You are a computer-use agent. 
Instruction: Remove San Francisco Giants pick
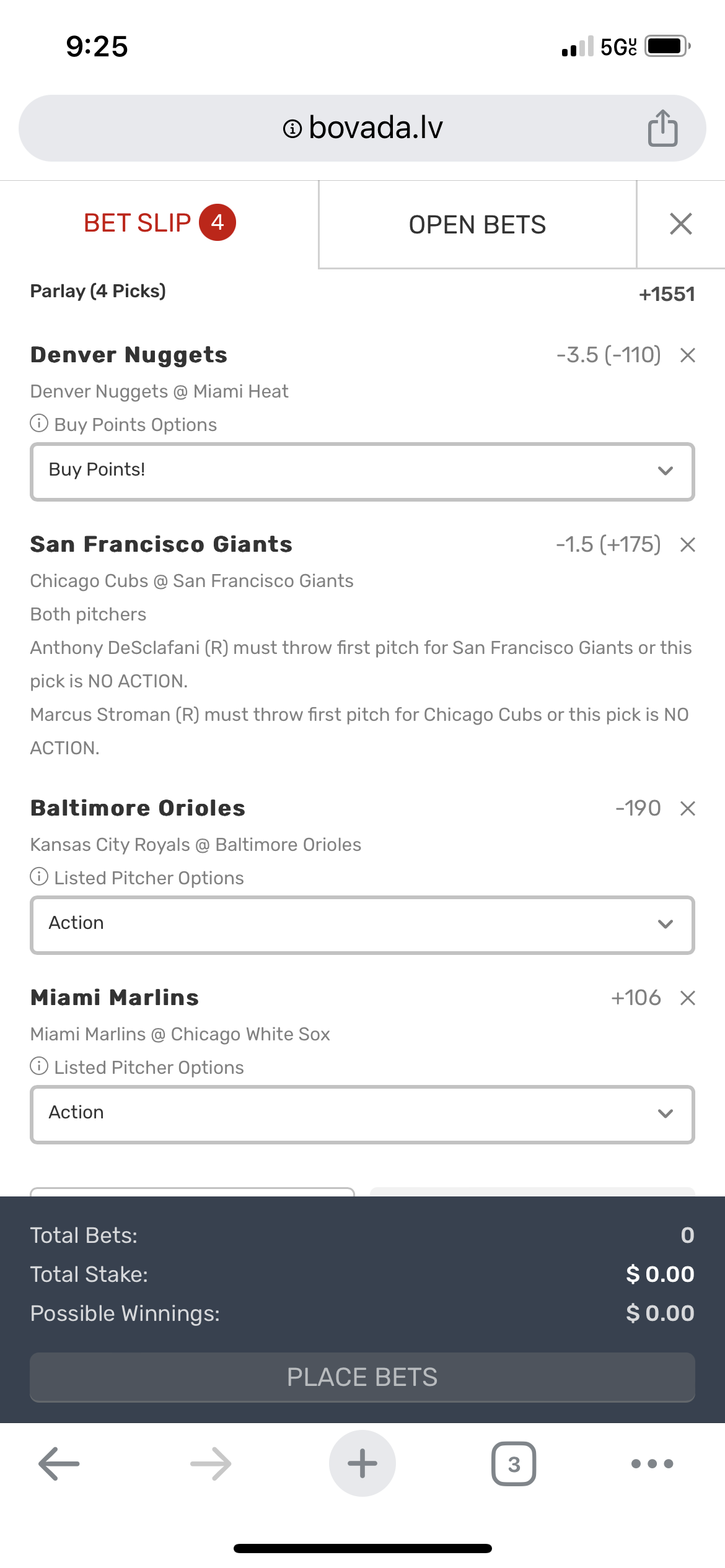[x=687, y=545]
